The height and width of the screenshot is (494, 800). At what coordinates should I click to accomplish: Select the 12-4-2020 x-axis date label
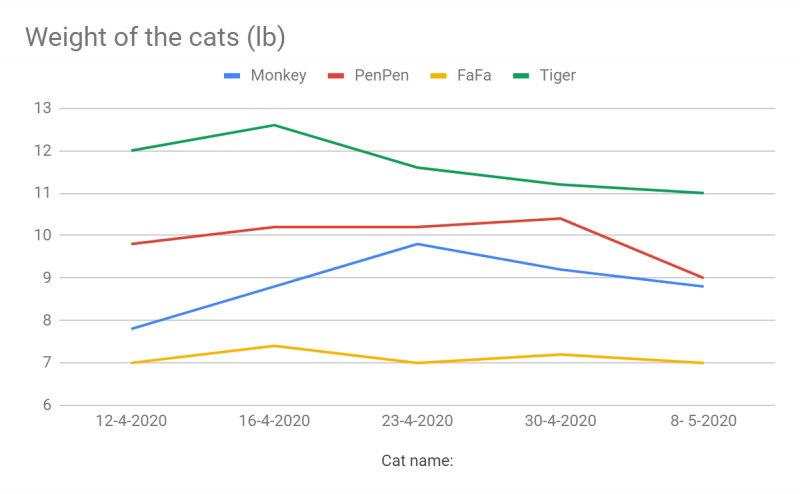131,421
